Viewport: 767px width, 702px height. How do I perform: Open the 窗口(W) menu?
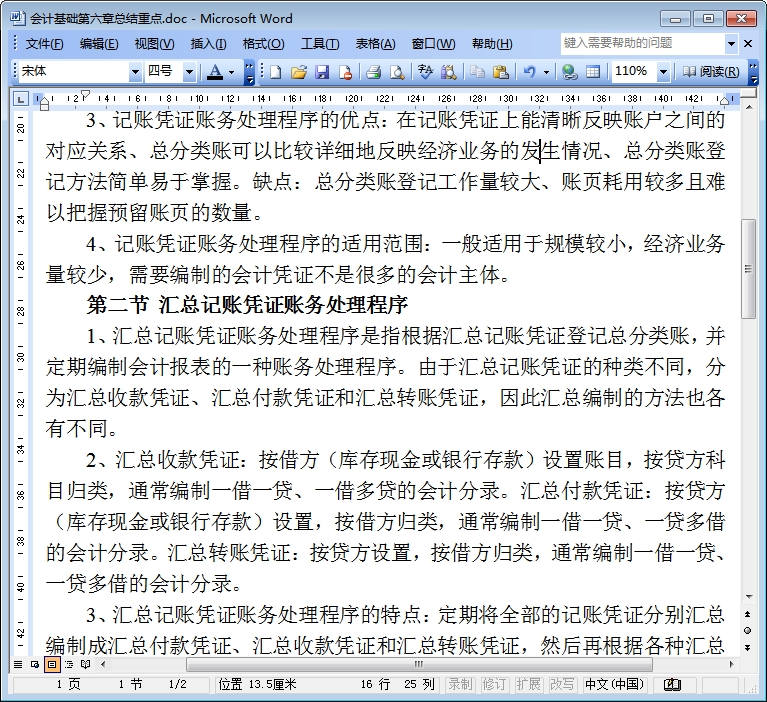(433, 44)
